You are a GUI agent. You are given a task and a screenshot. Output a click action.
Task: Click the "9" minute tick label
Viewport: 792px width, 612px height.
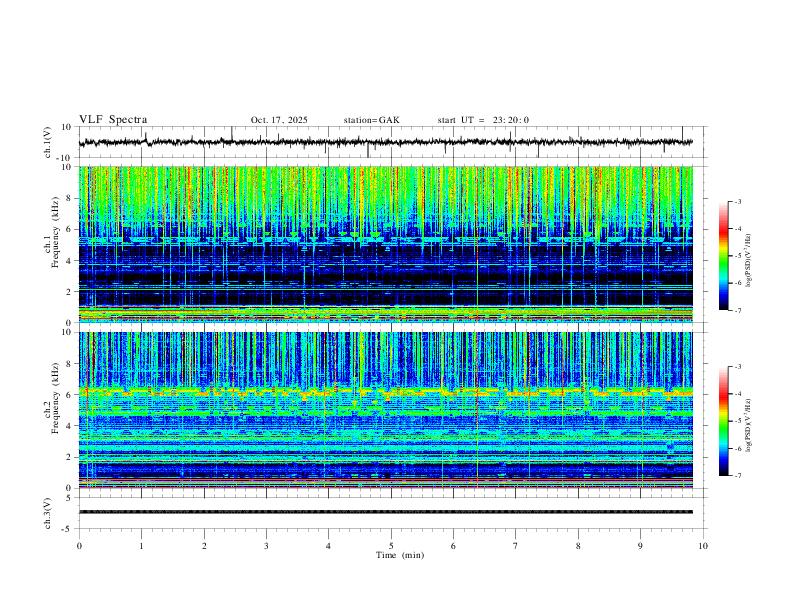tap(640, 546)
